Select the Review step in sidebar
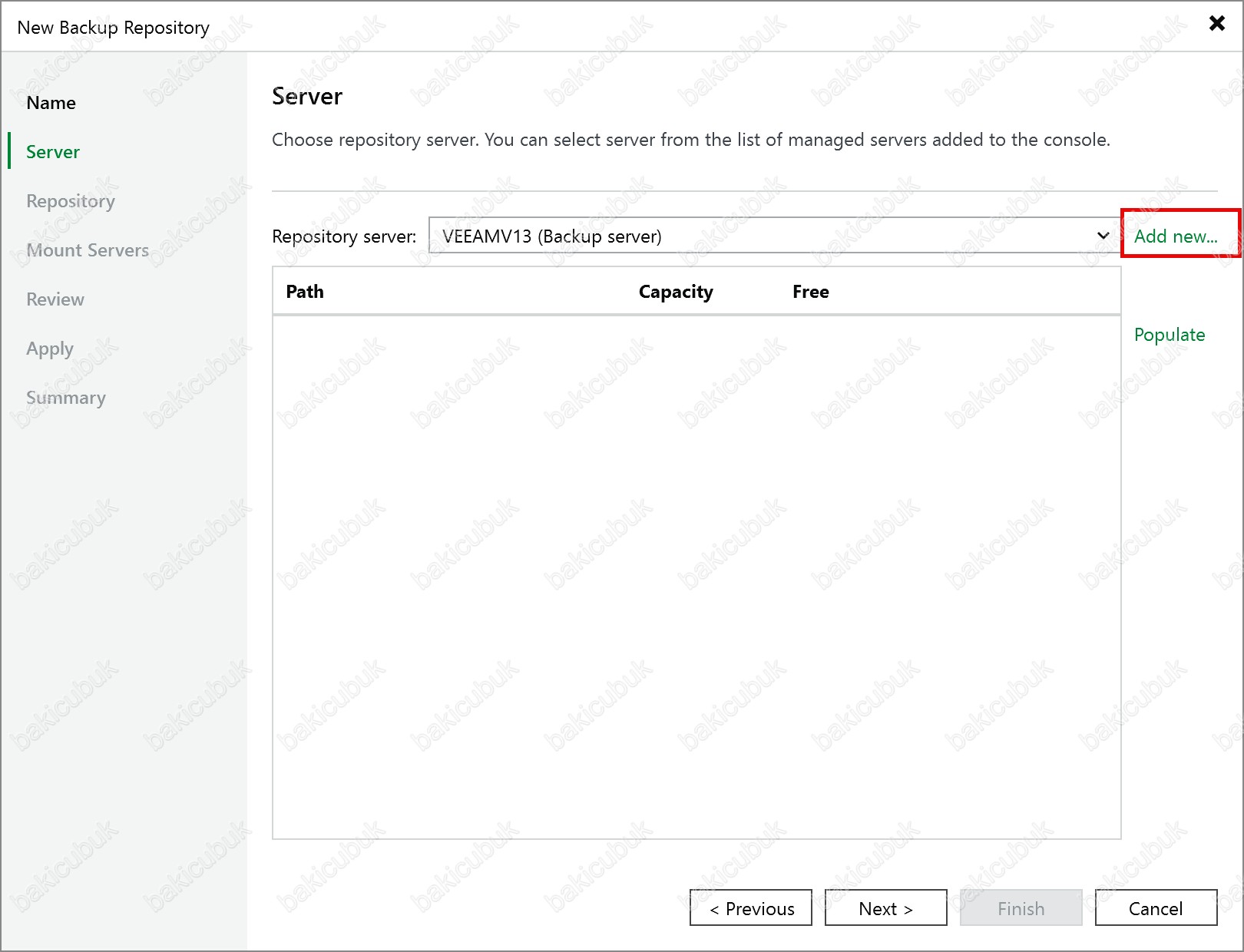This screenshot has width=1244, height=952. pos(55,299)
